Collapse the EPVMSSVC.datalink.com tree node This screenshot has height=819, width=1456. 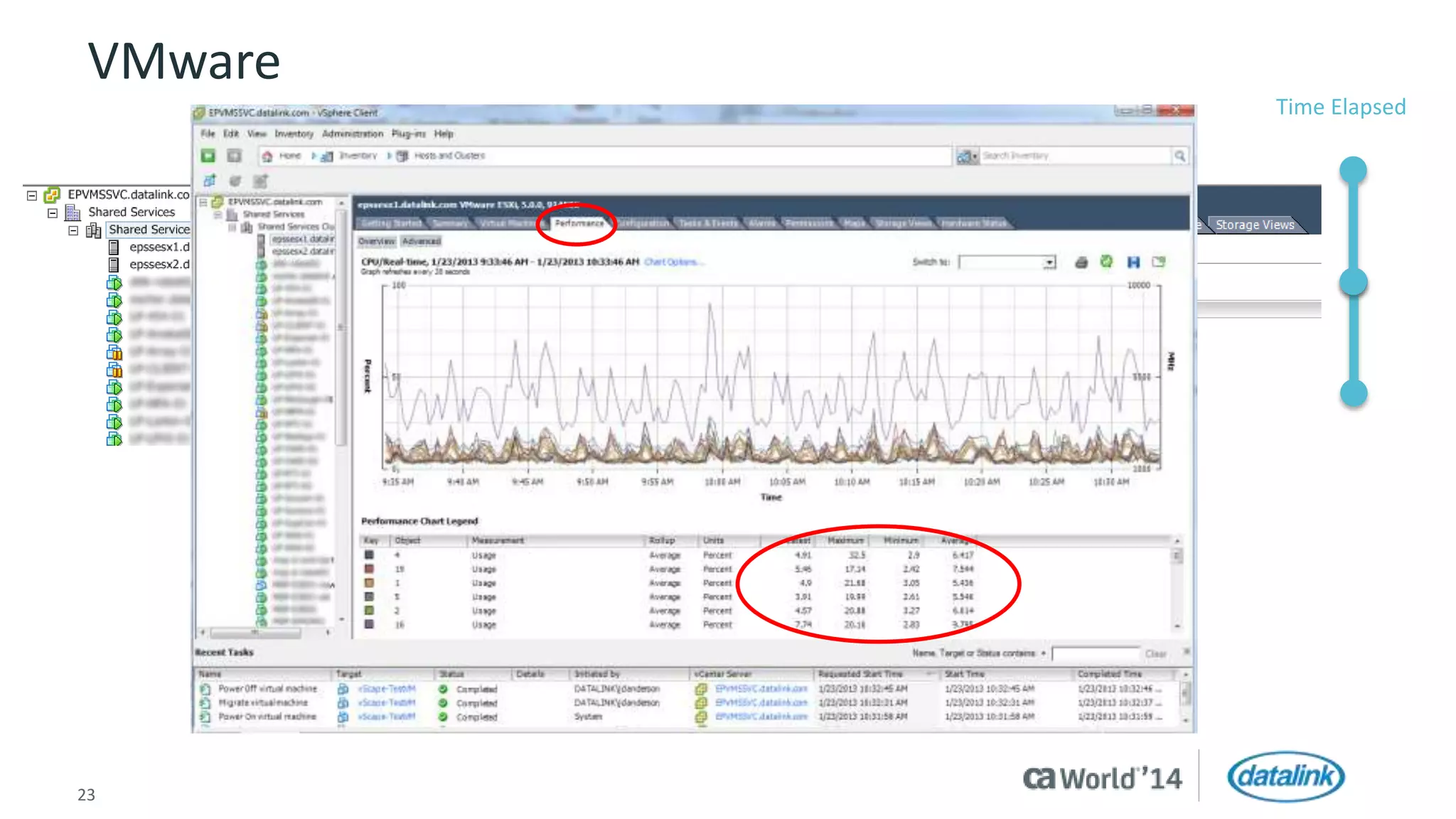pos(32,195)
